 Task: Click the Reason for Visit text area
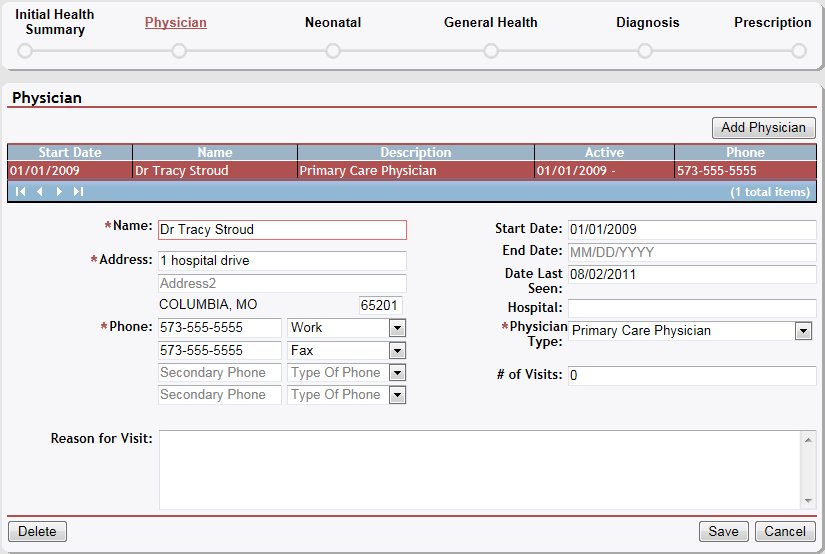coord(480,469)
